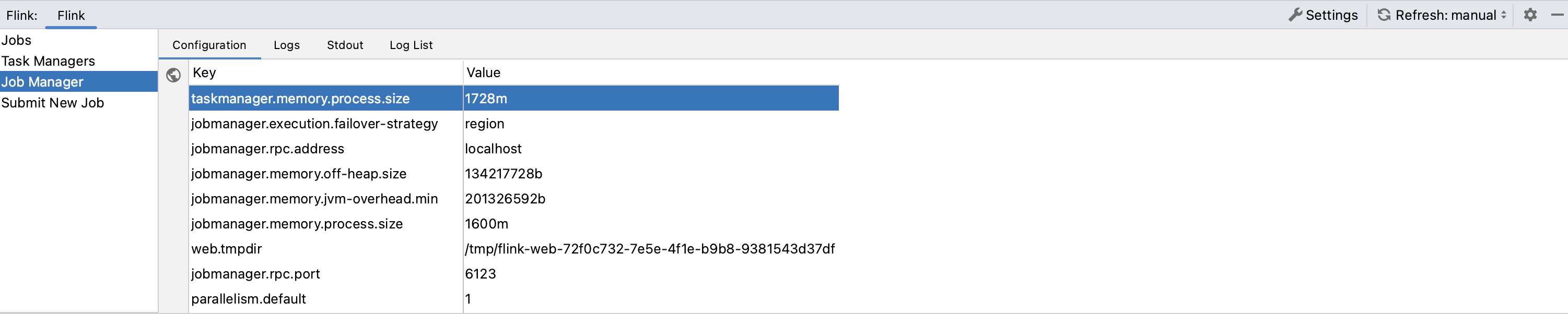Open the Stdout tab
Image resolution: width=1568 pixels, height=314 pixels.
click(345, 45)
